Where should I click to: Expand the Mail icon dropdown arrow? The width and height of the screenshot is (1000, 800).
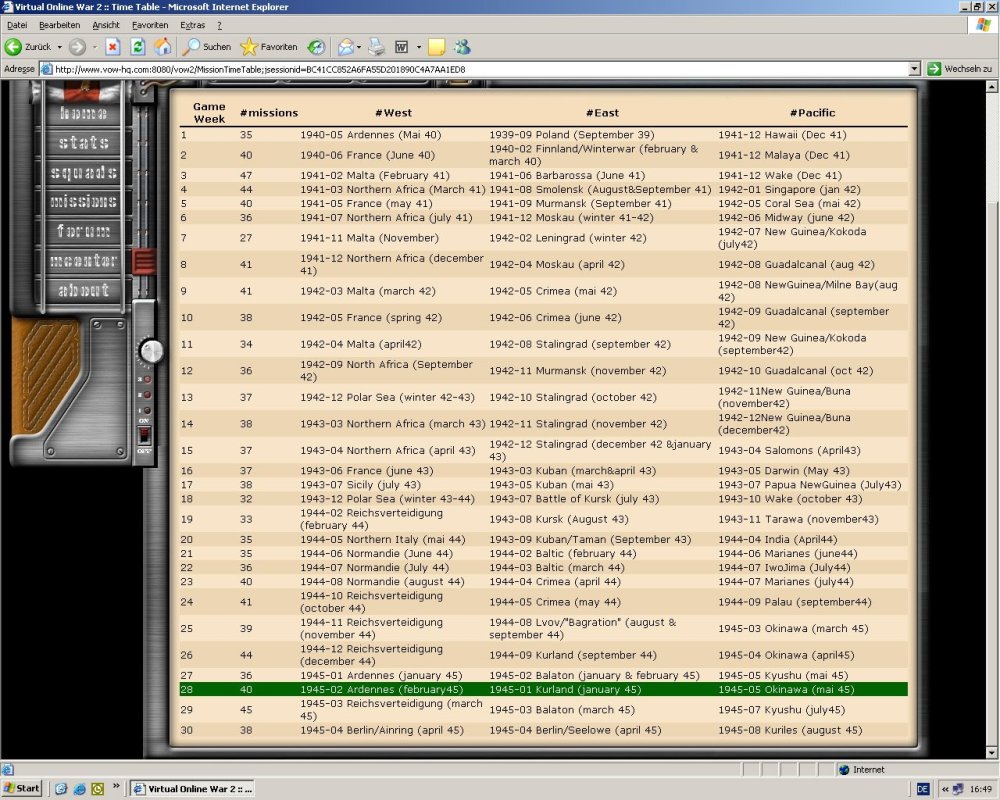click(x=359, y=47)
